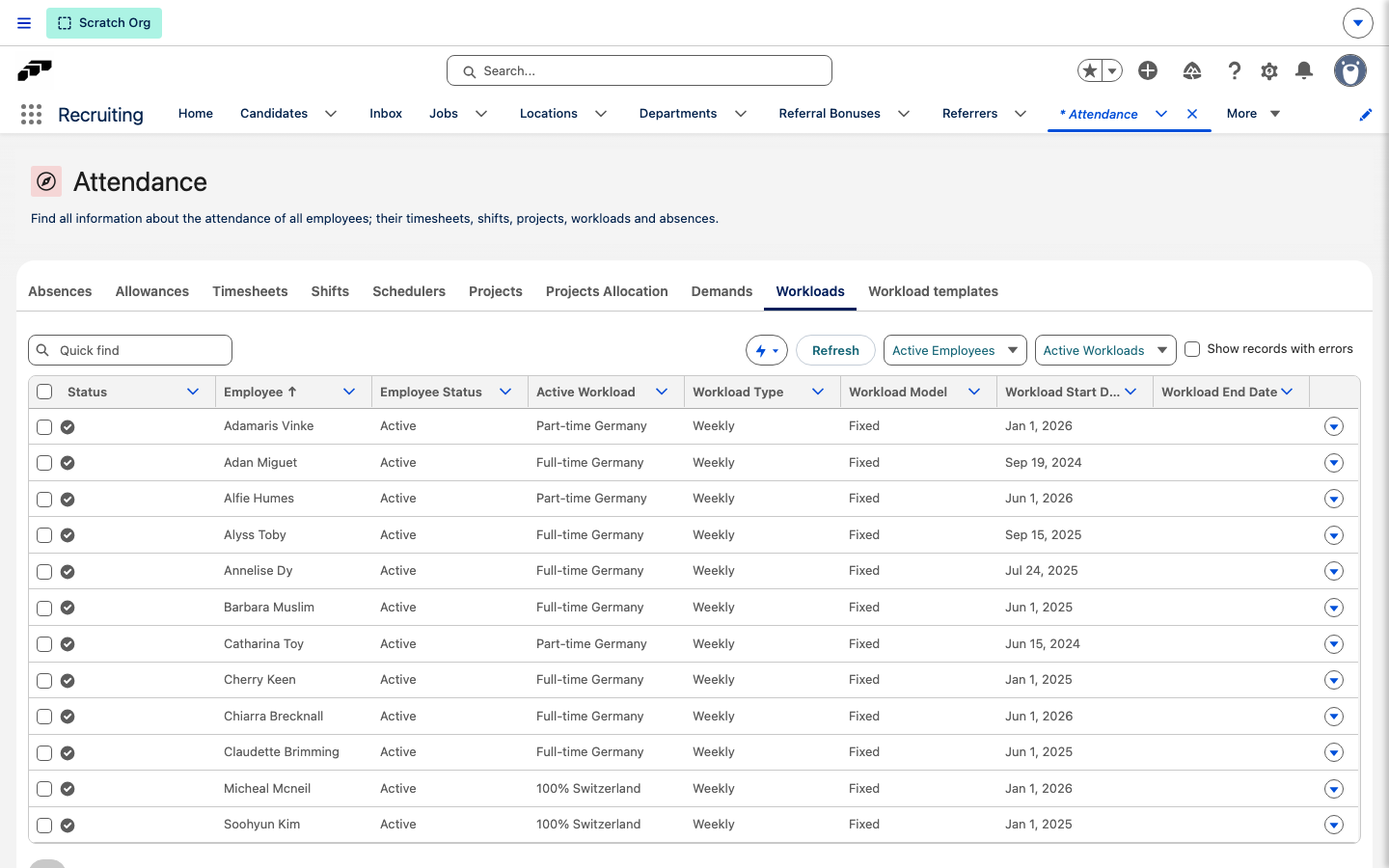Open the notifications bell icon
The width and height of the screenshot is (1389, 868).
(x=1304, y=70)
